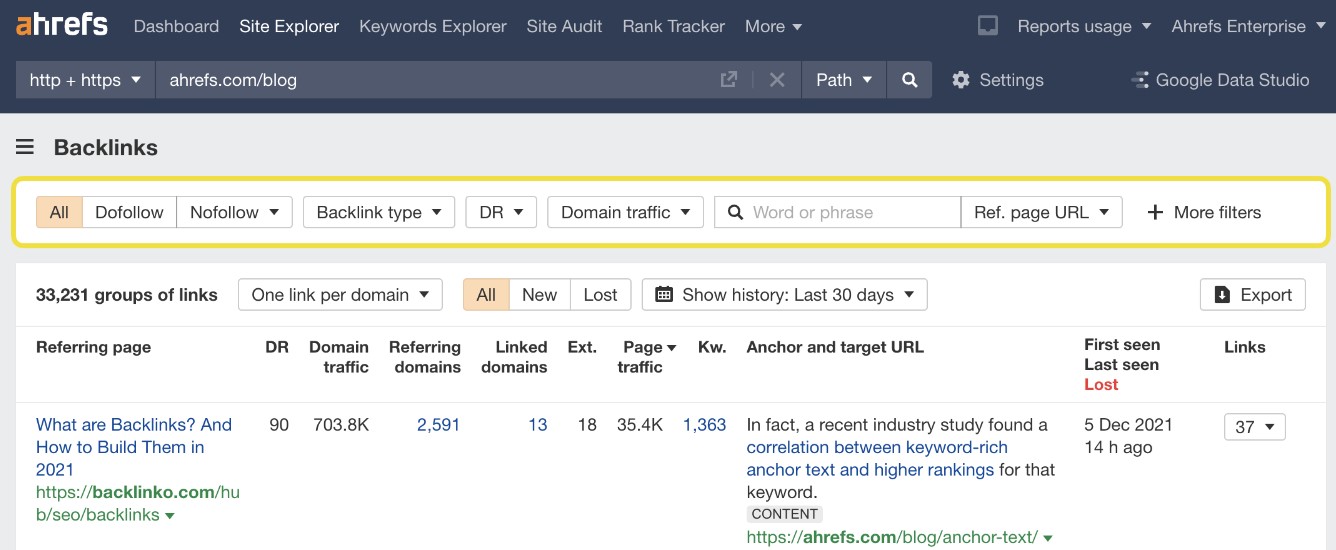Screen dimensions: 1336x550
Task: Expand the http + https protocol dropdown
Action: (85, 80)
